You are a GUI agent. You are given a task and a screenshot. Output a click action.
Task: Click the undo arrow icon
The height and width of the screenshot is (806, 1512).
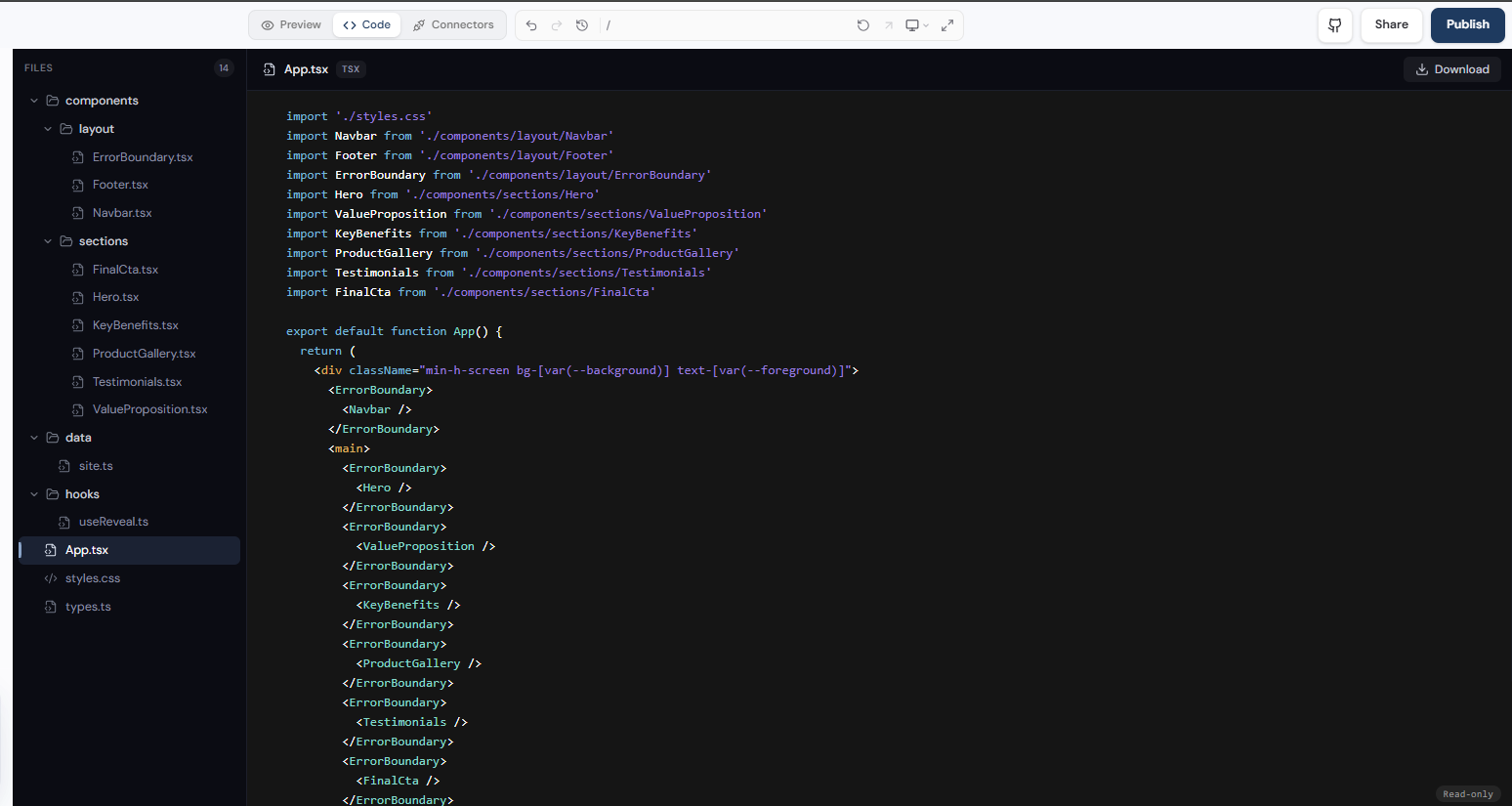pyautogui.click(x=531, y=25)
